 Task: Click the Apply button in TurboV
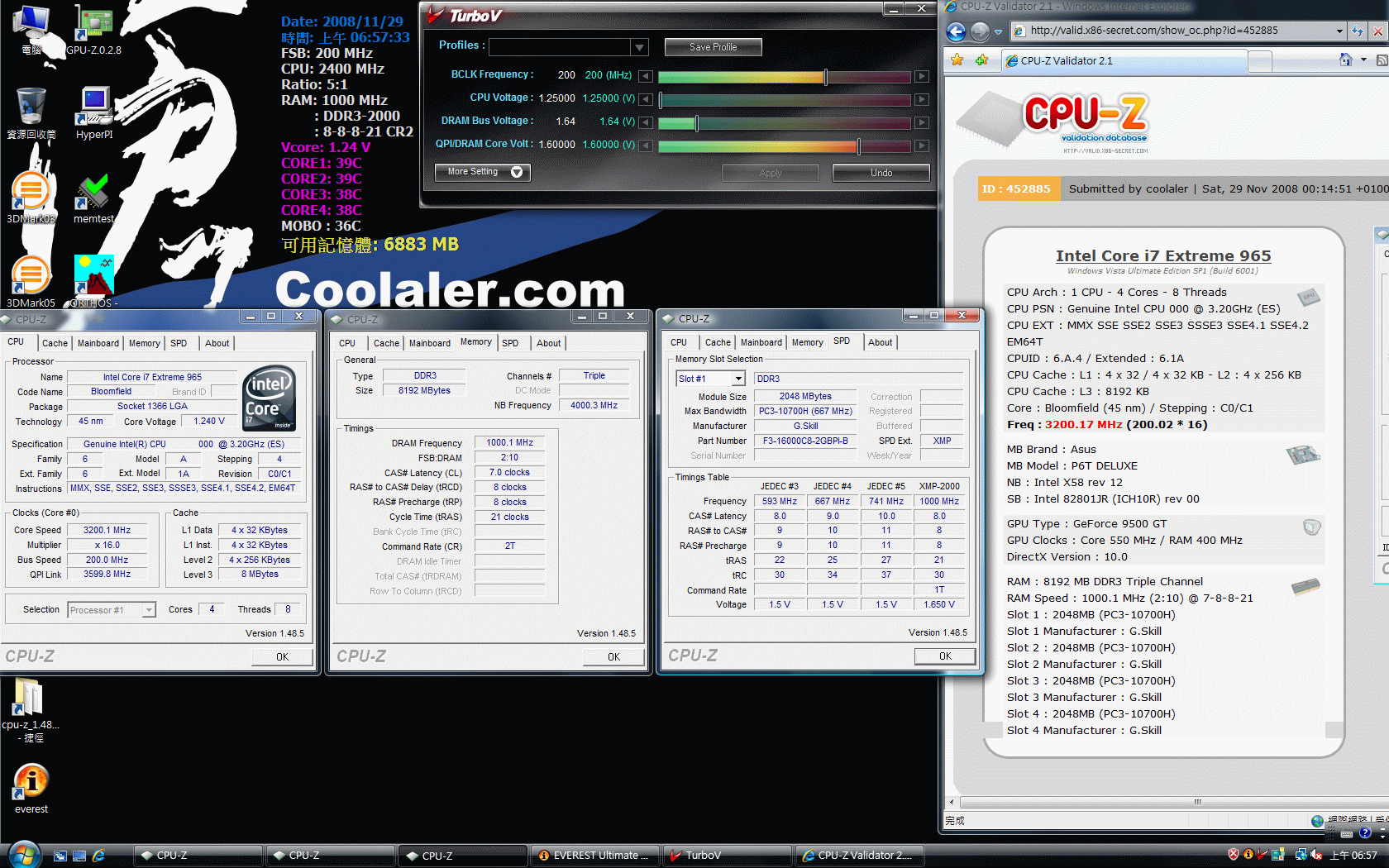(770, 173)
